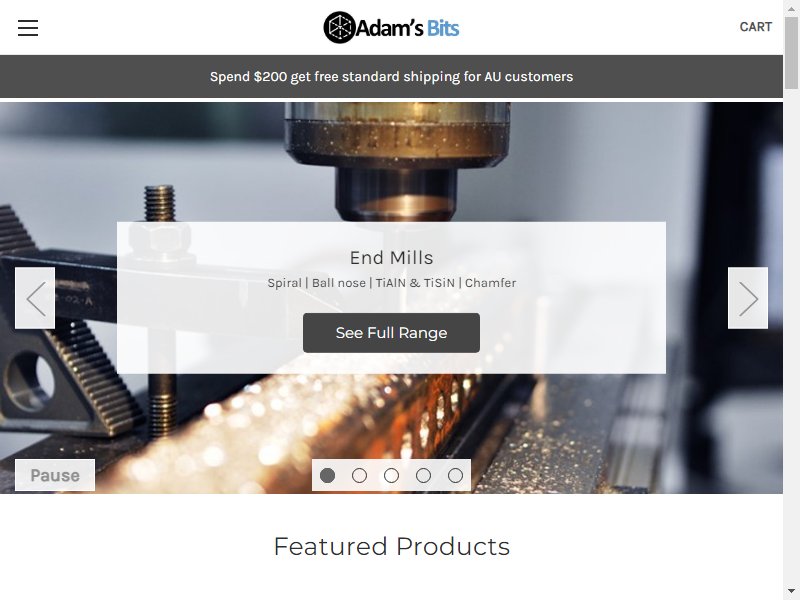800x600 pixels.
Task: Select the fourth carousel slide dot
Action: (423, 476)
